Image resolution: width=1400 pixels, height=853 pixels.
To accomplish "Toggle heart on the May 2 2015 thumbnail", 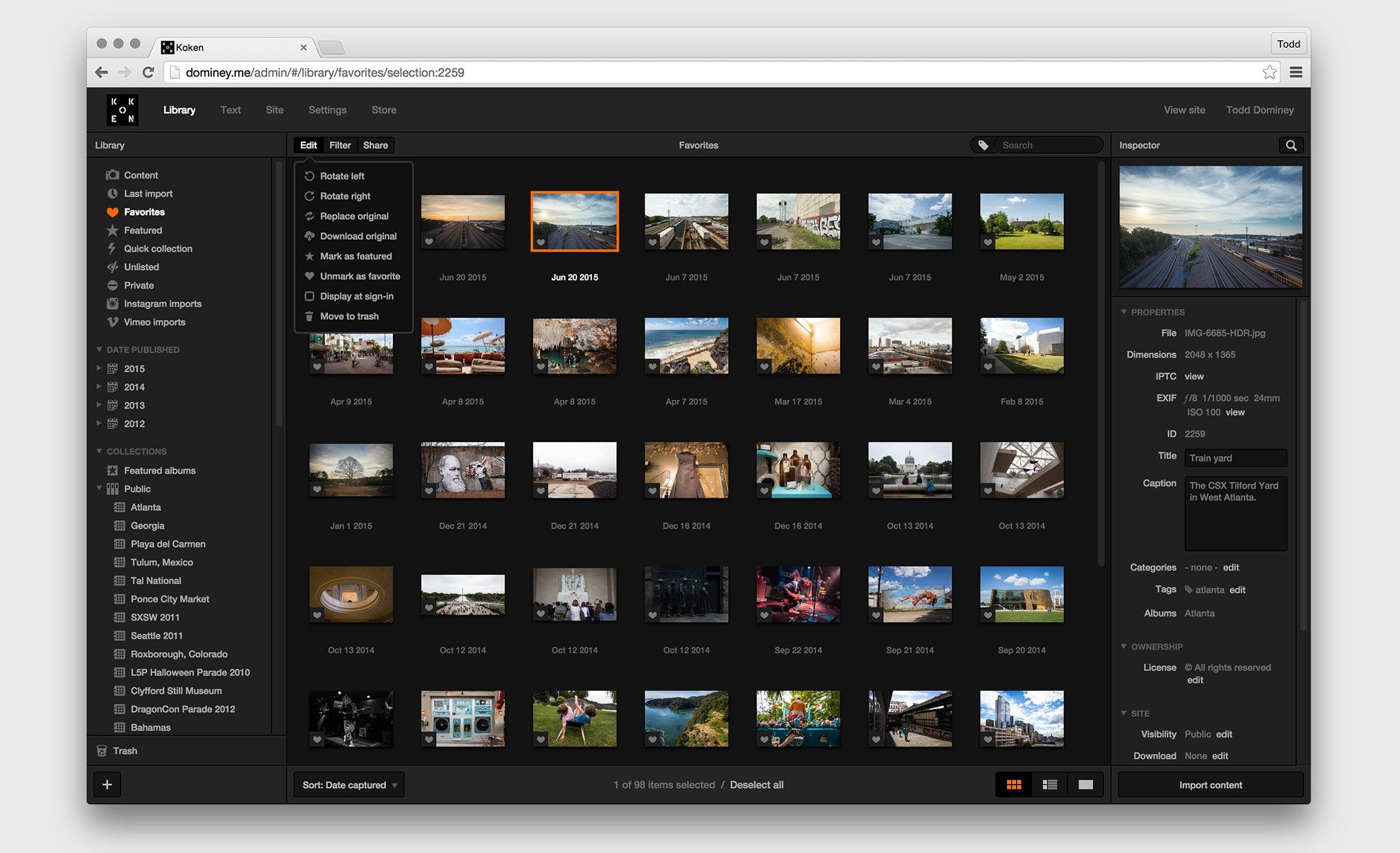I will 988,242.
